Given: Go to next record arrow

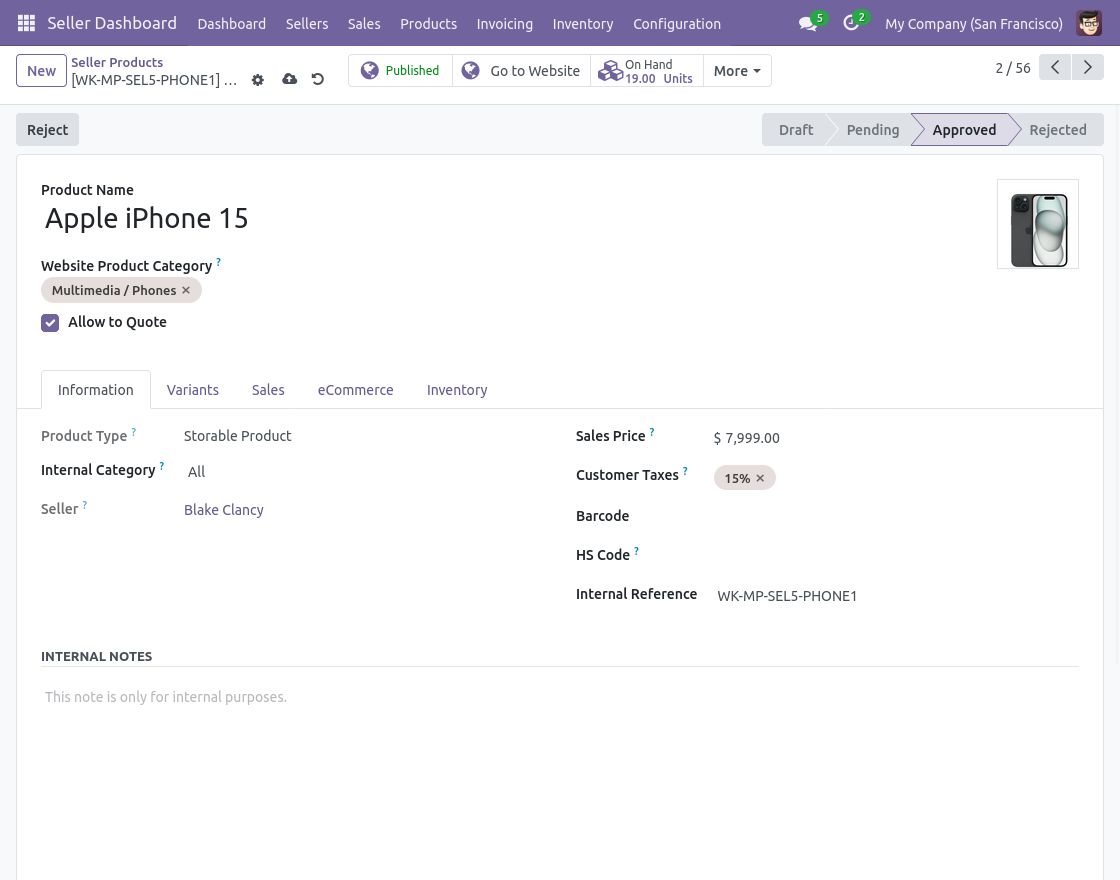Looking at the screenshot, I should (1088, 68).
